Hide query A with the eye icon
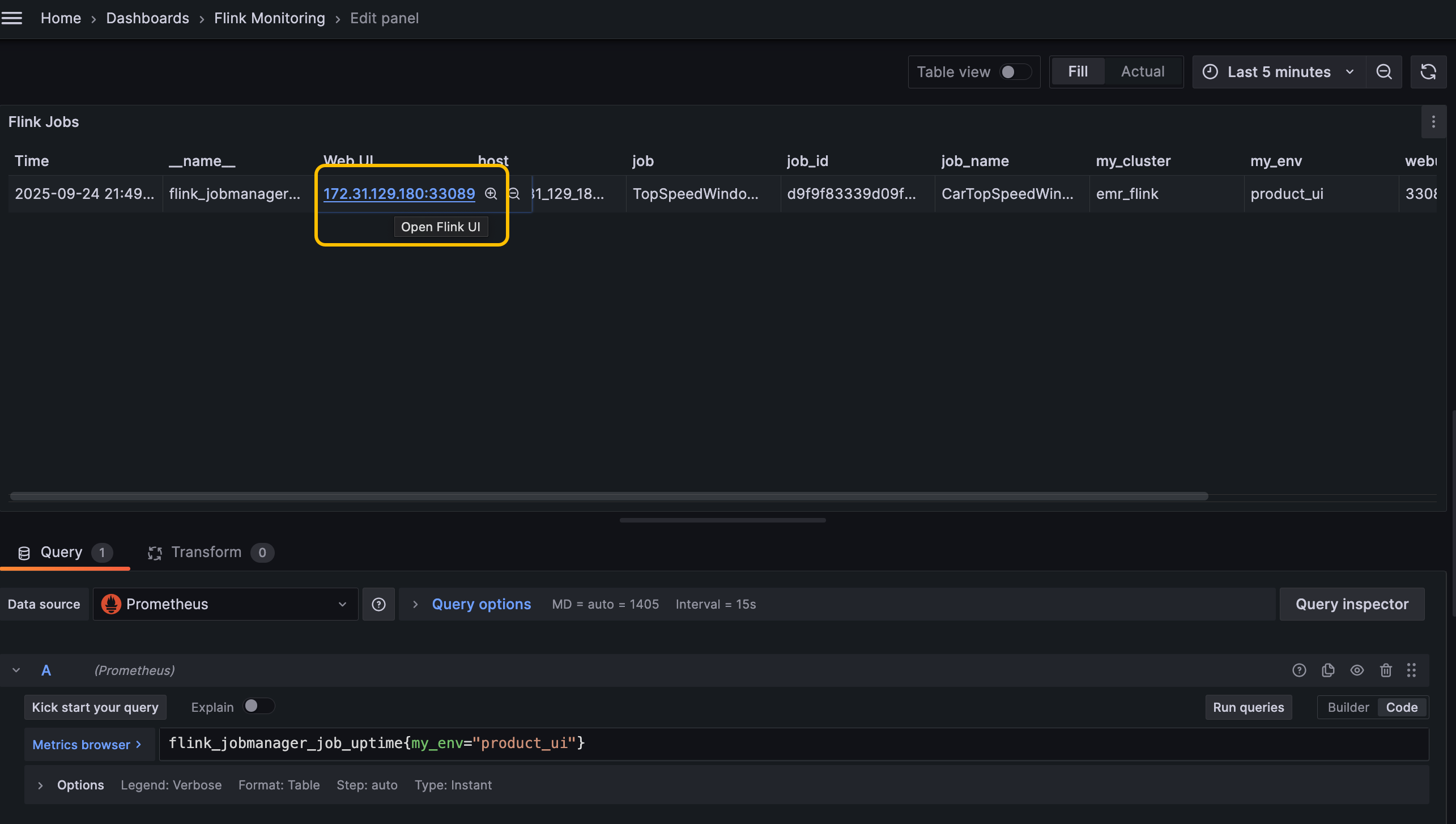1456x824 pixels. (x=1357, y=670)
